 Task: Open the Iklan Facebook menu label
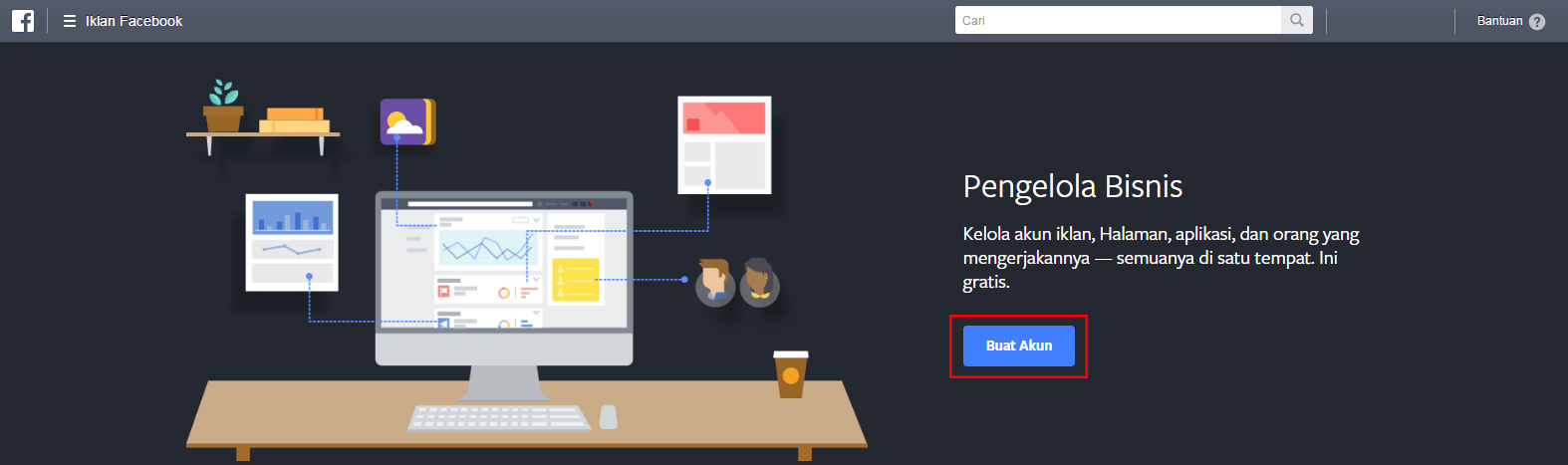click(133, 21)
